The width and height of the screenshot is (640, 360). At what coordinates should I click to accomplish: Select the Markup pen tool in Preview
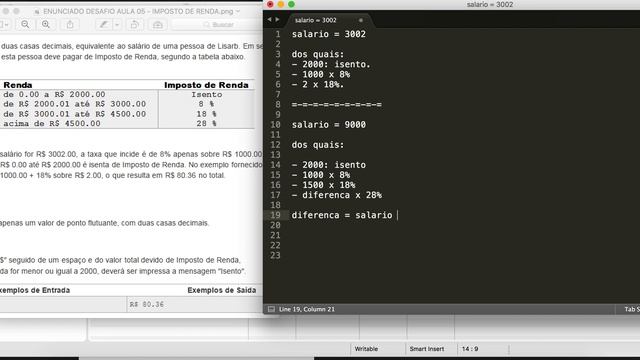click(x=104, y=24)
